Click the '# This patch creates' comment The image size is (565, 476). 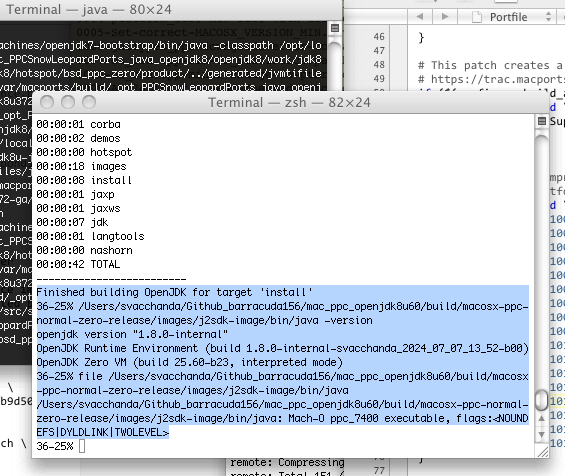[x=490, y=65]
